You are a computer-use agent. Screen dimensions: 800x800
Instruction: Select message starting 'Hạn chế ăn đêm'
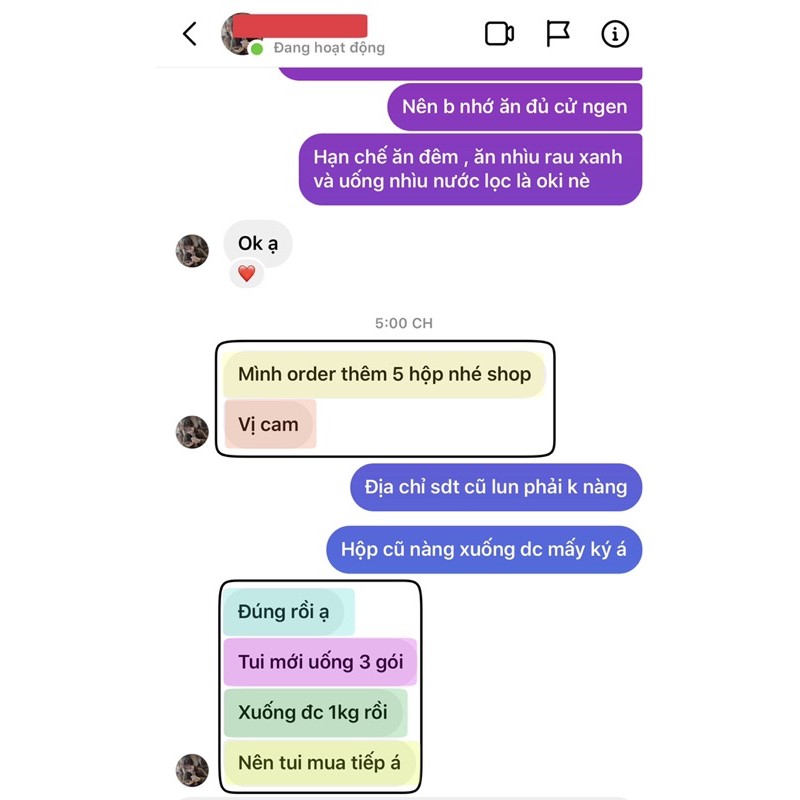tap(470, 169)
